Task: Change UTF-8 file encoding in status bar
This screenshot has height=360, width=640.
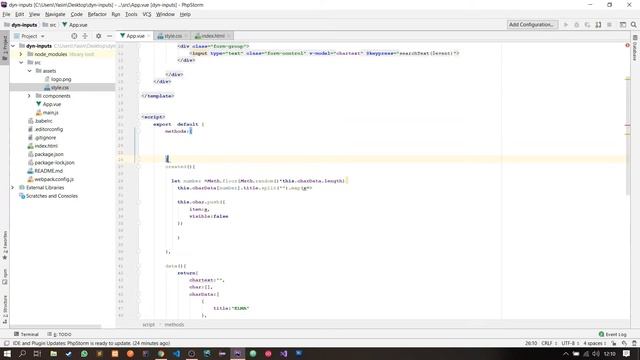Action: pos(570,343)
